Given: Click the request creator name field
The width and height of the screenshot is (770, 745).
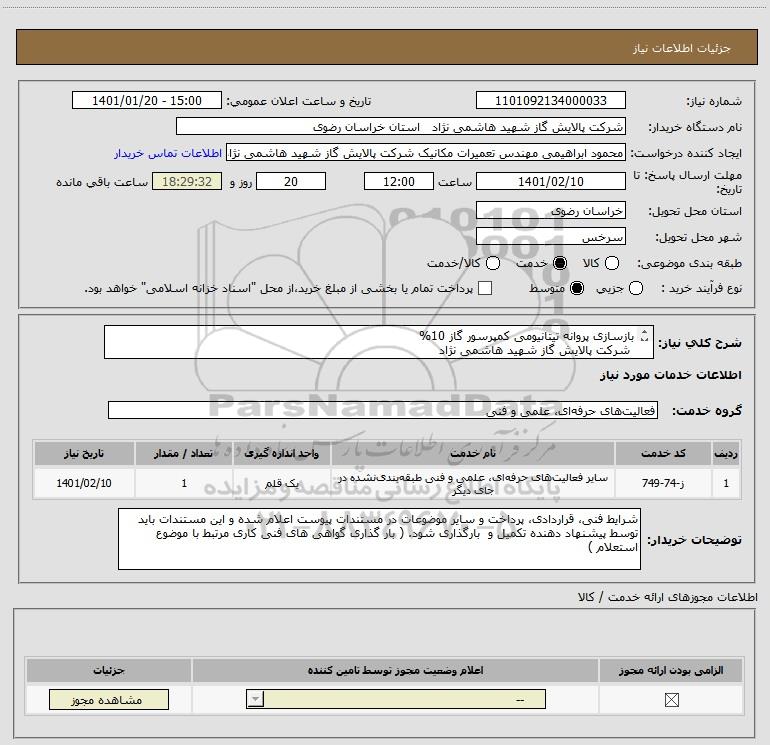Looking at the screenshot, I should tap(426, 153).
